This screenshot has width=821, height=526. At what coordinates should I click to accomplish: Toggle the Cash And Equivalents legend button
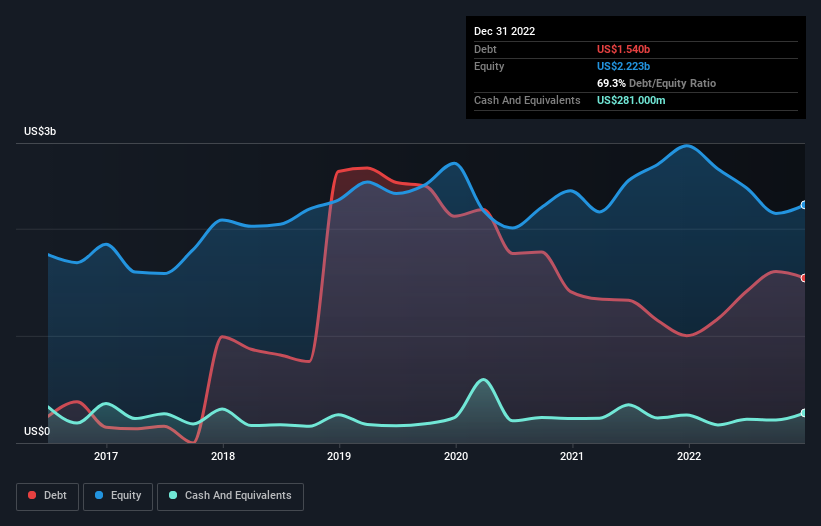pyautogui.click(x=230, y=496)
